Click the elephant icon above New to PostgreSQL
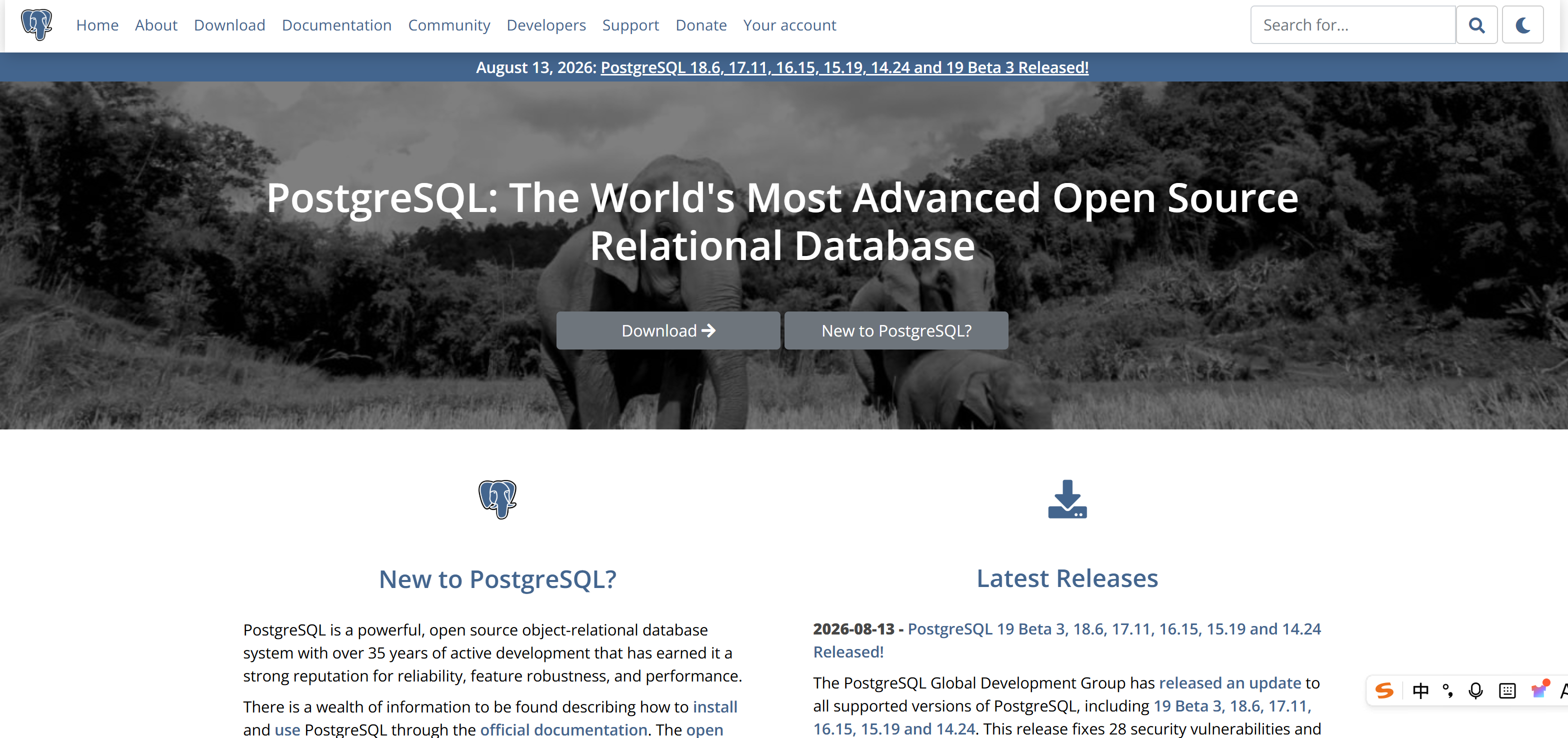 [x=497, y=499]
